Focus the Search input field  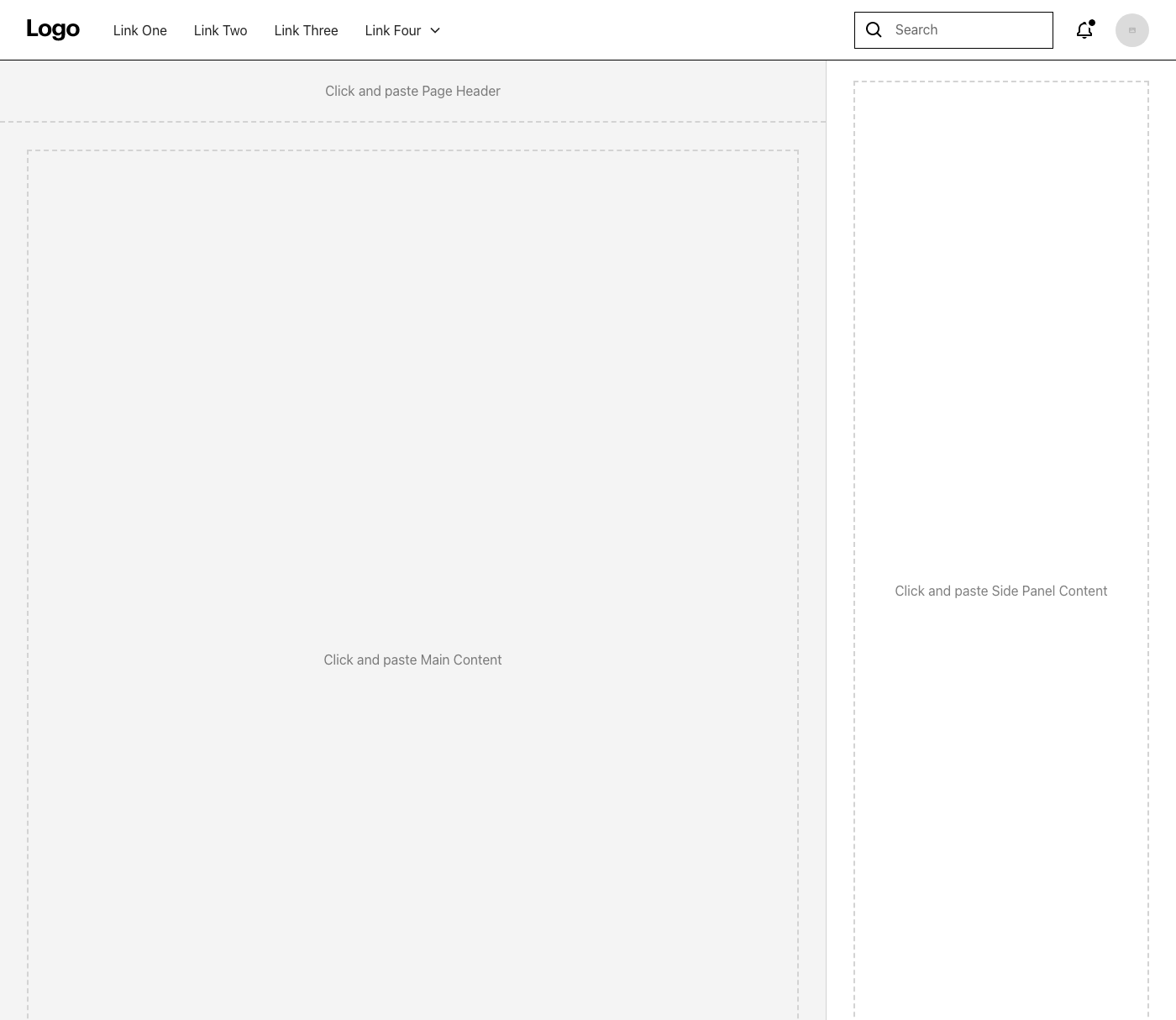tap(953, 30)
